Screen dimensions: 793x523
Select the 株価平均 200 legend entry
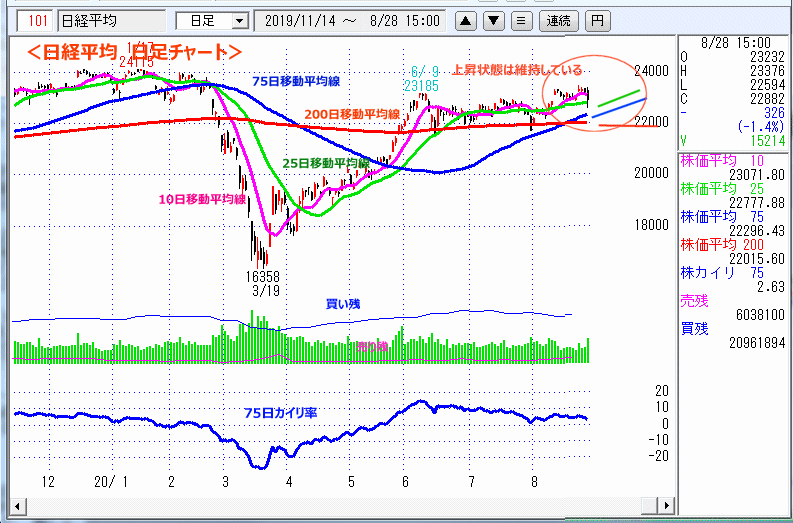[x=734, y=245]
